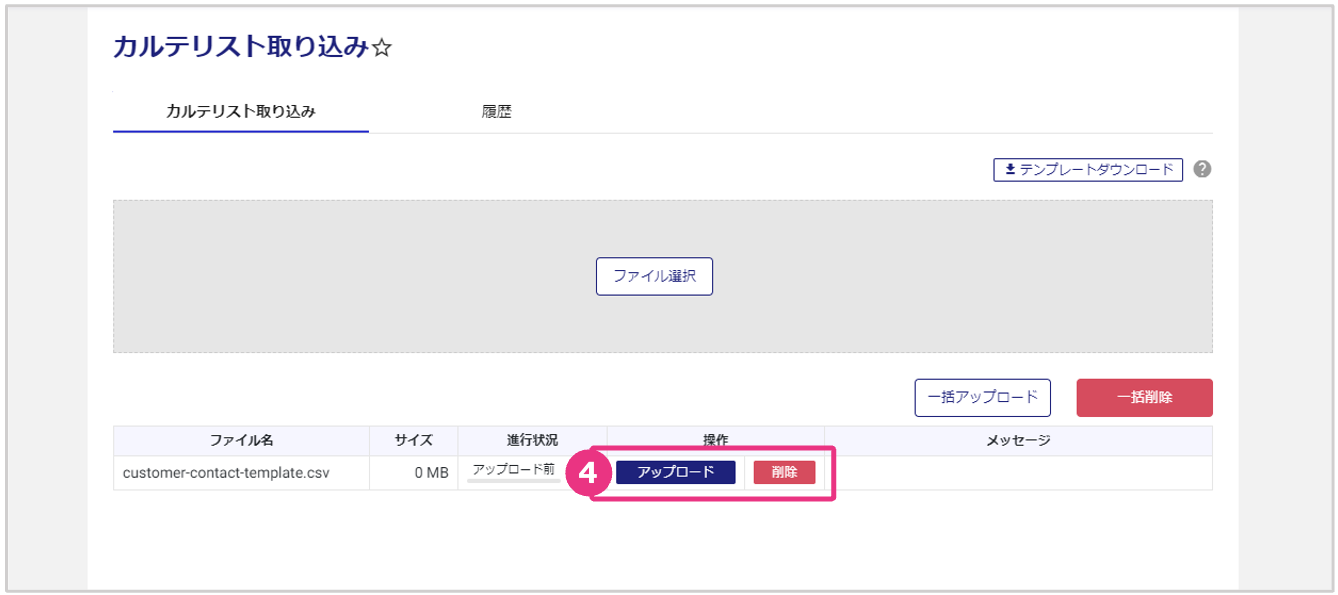This screenshot has height=595, width=1338.
Task: Click the 一括アップロード button
Action: coord(982,397)
